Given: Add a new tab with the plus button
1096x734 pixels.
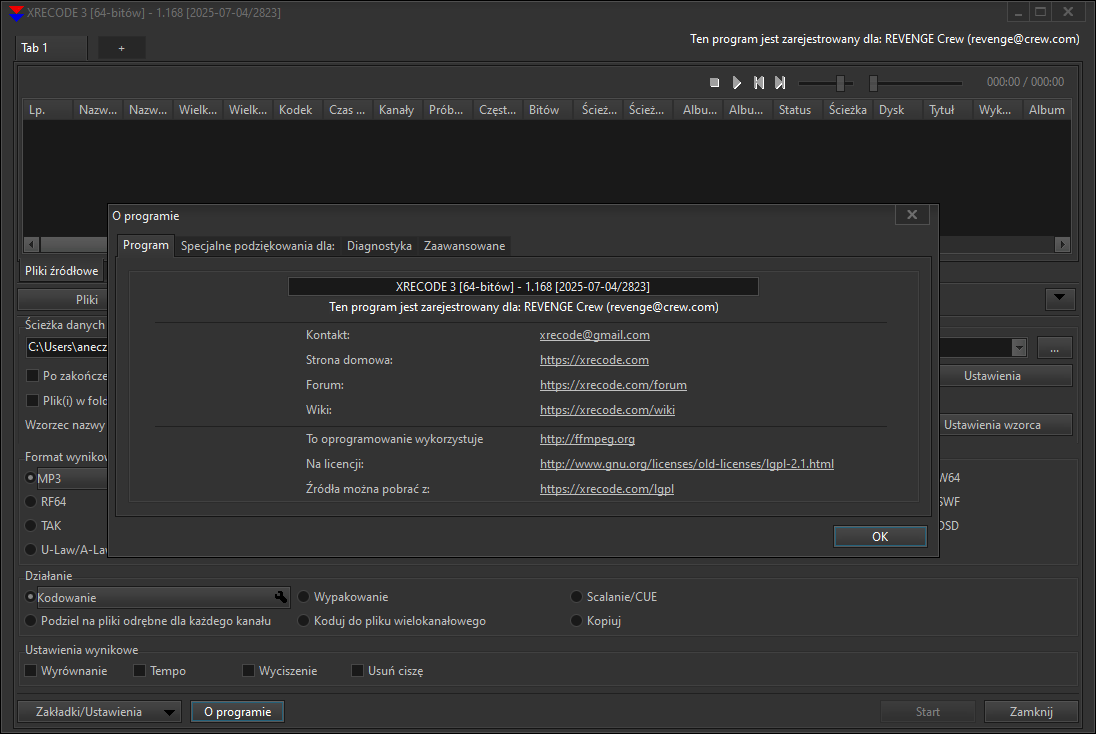Looking at the screenshot, I should 122,48.
